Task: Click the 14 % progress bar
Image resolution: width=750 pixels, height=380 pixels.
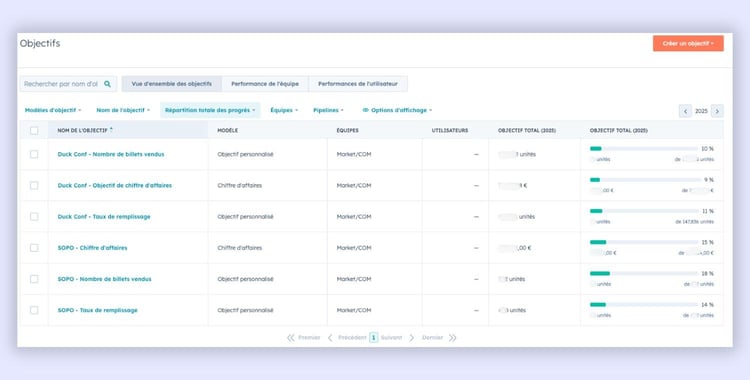Action: click(643, 304)
